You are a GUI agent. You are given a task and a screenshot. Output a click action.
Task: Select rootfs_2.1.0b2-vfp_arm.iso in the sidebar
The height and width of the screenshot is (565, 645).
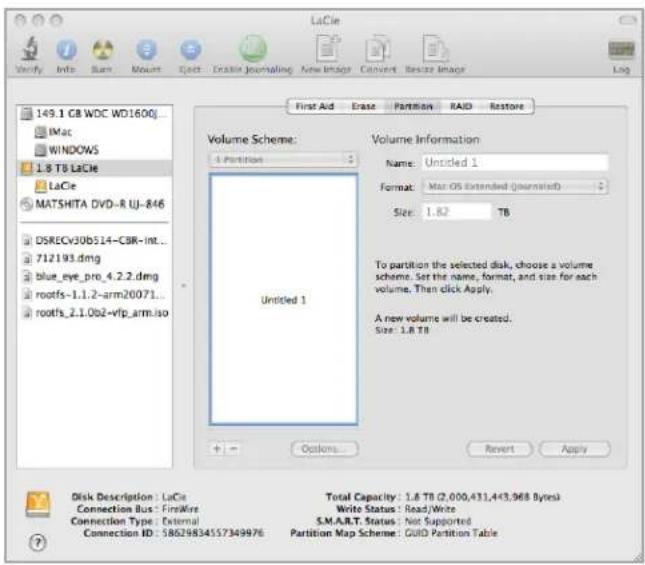point(95,313)
